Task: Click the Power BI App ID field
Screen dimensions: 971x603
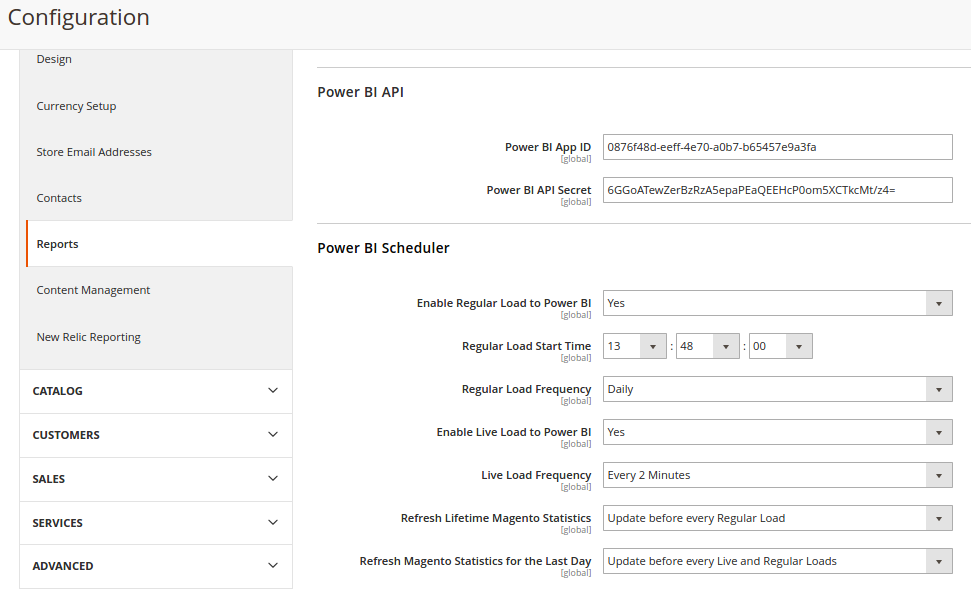Action: 777,147
